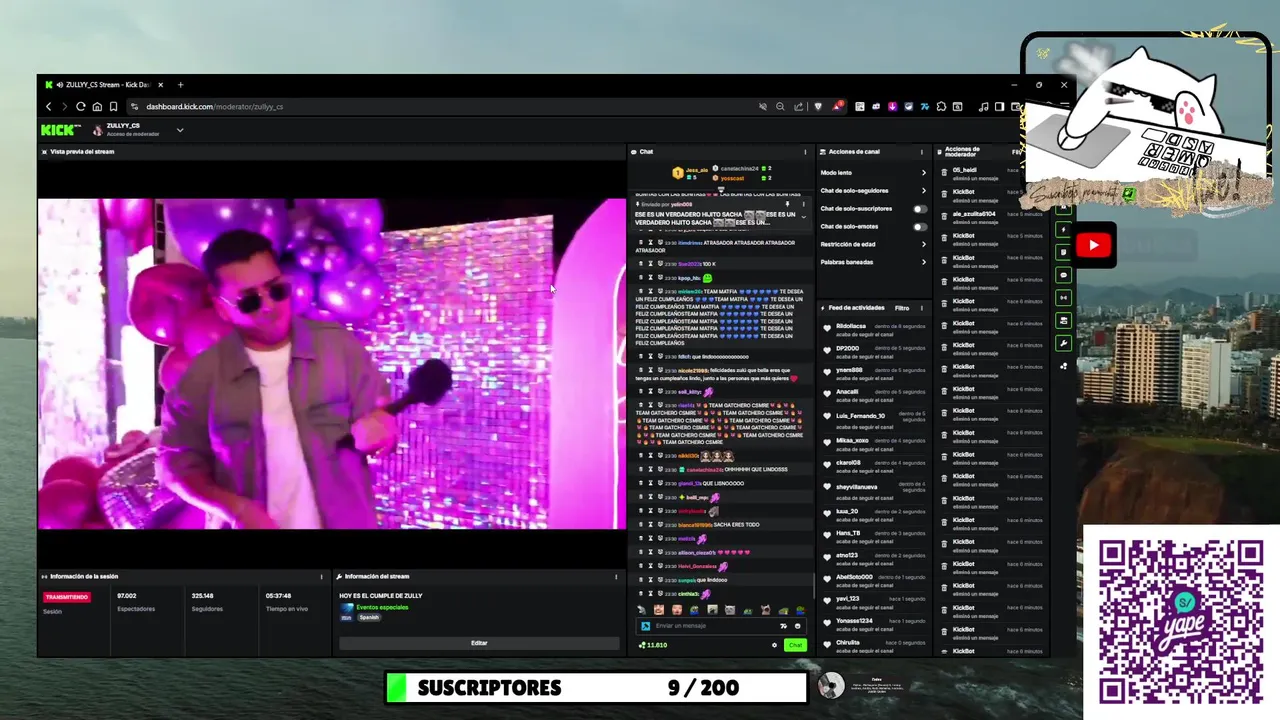The width and height of the screenshot is (1280, 720).
Task: Click the delete icon on kpop_hiis's message
Action: [641, 278]
